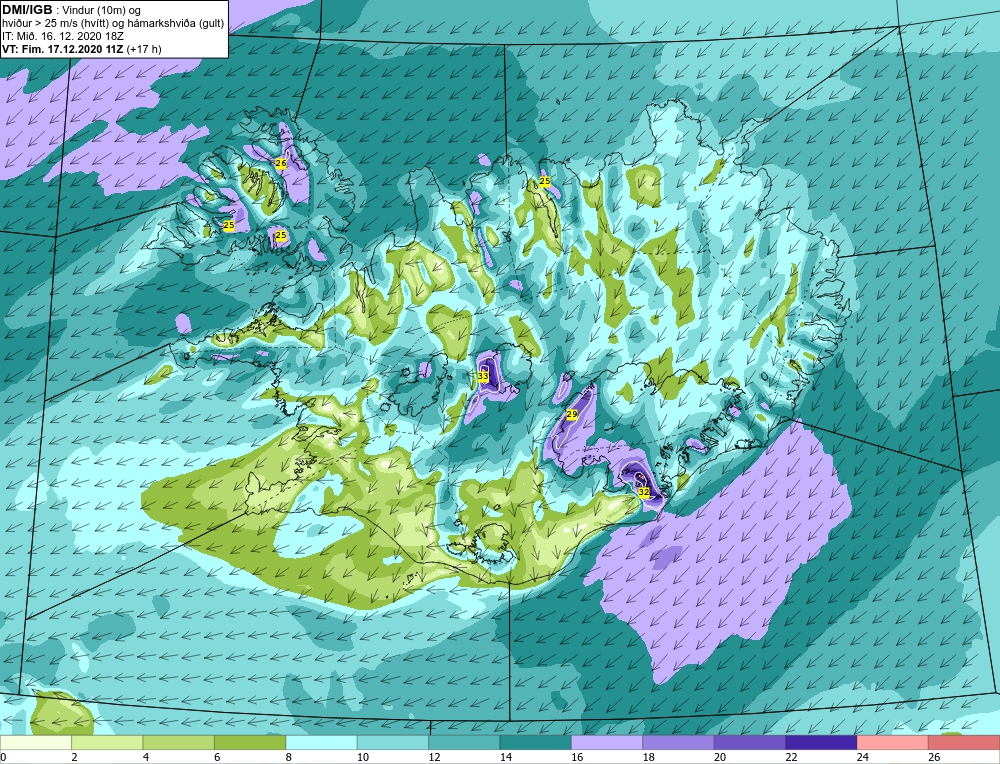Pick the 20–22 m/s violet legend swatch
1000x764 pixels.
coord(750,743)
